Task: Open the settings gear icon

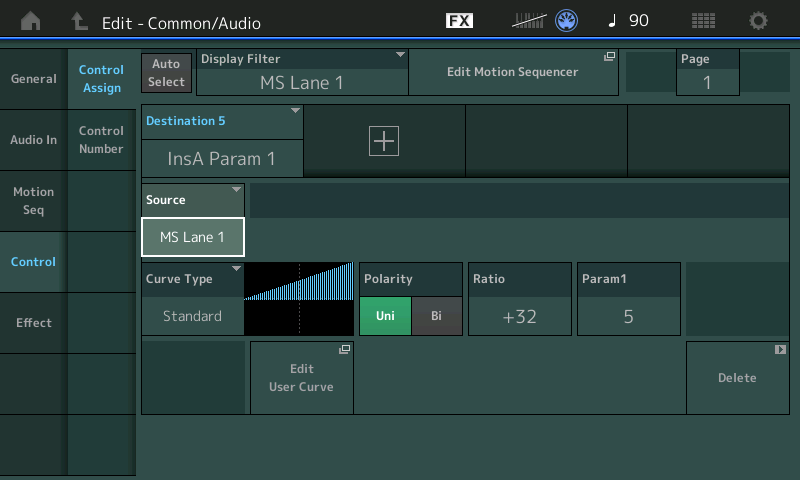Action: [x=759, y=21]
